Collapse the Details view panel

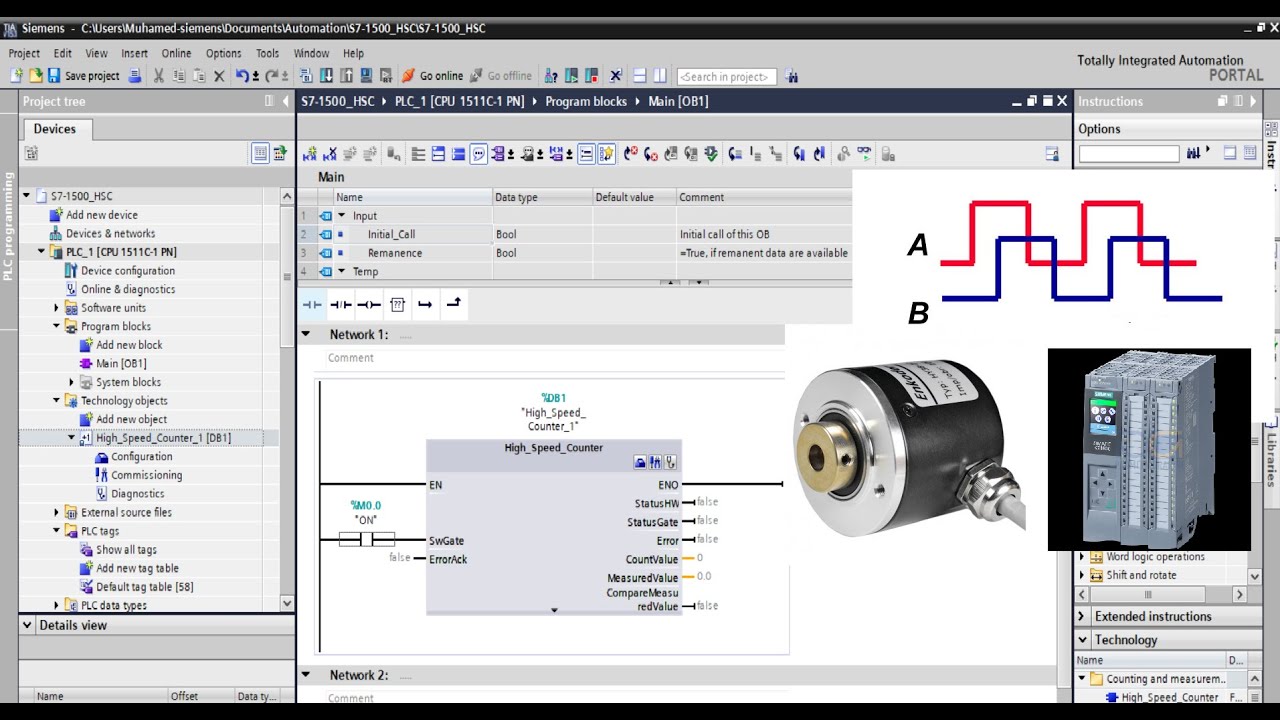27,625
